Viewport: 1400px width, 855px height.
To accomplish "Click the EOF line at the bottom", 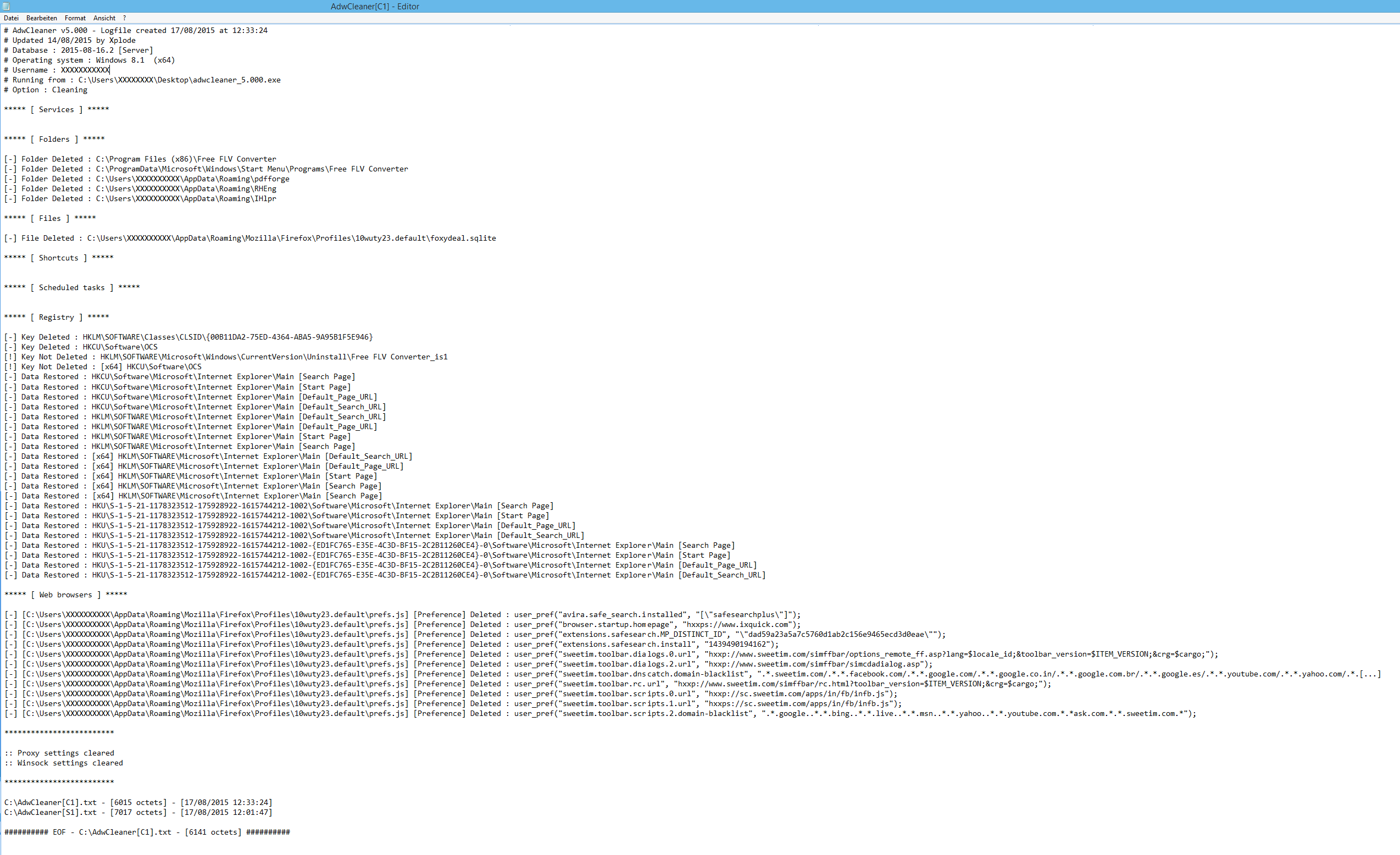I will click(147, 832).
